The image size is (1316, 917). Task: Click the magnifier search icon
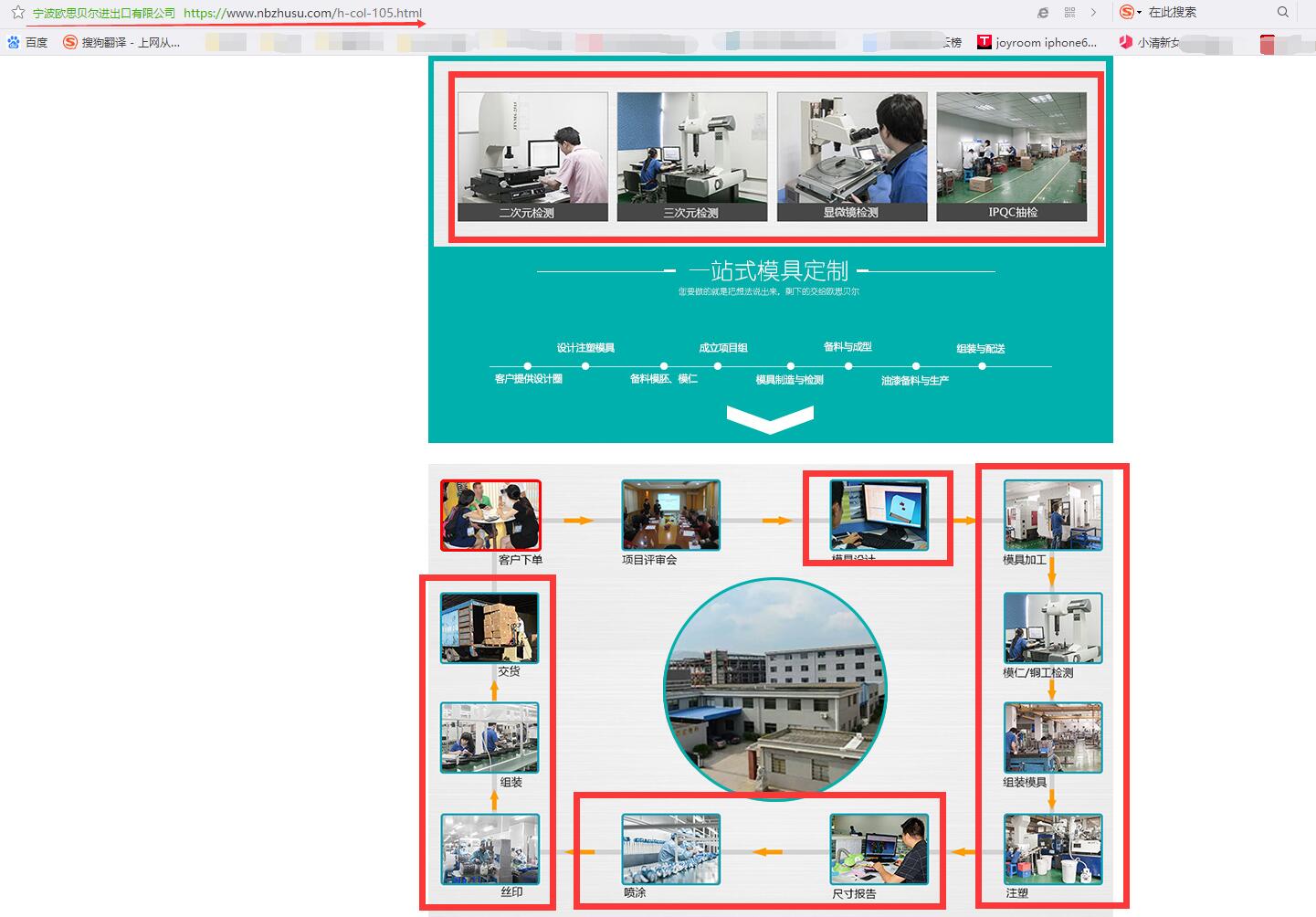point(1283,13)
